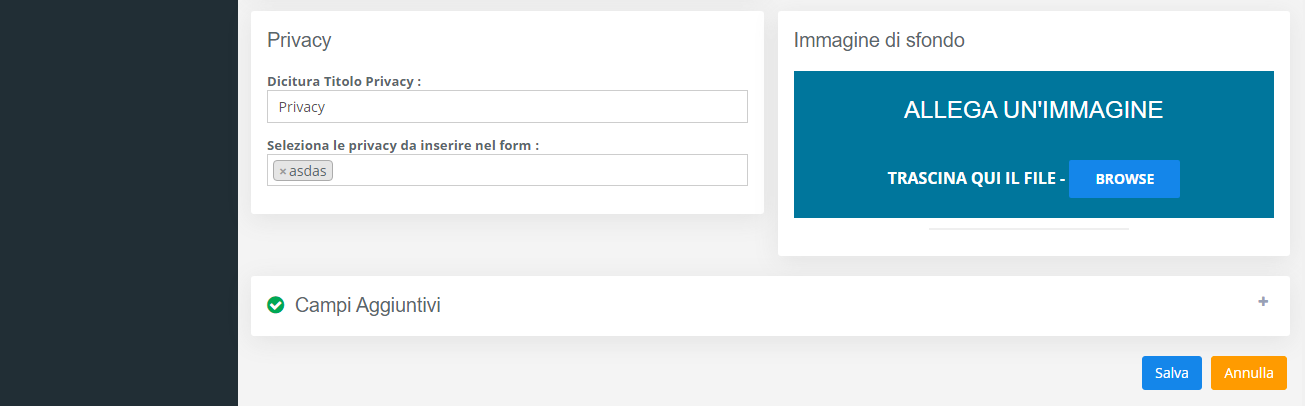The width and height of the screenshot is (1305, 406).
Task: Click the Seleziona le privacy label
Action: click(x=403, y=145)
